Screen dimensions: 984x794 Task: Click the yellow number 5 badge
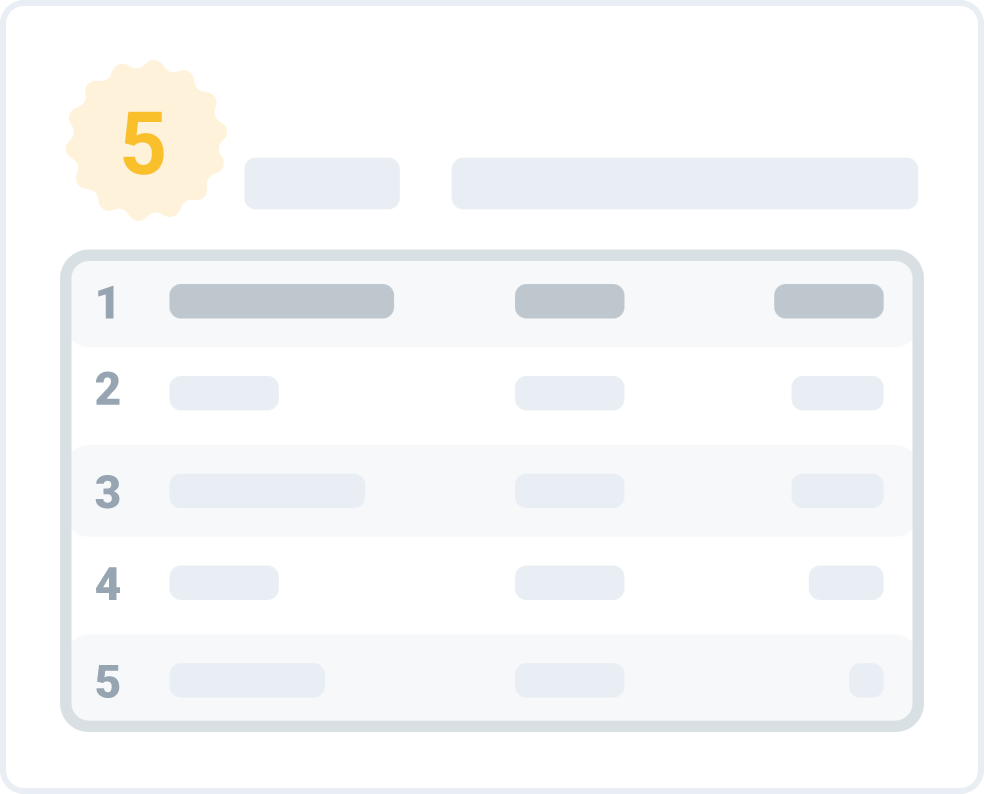click(x=144, y=141)
